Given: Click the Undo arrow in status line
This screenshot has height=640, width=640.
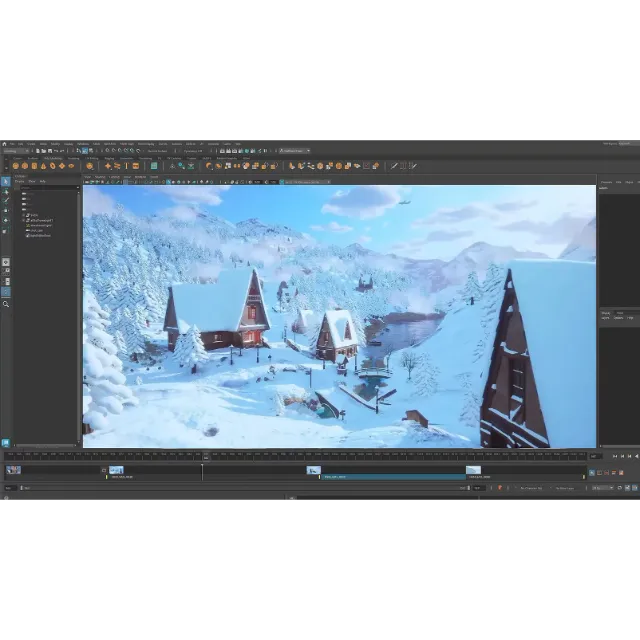Looking at the screenshot, I should click(56, 151).
